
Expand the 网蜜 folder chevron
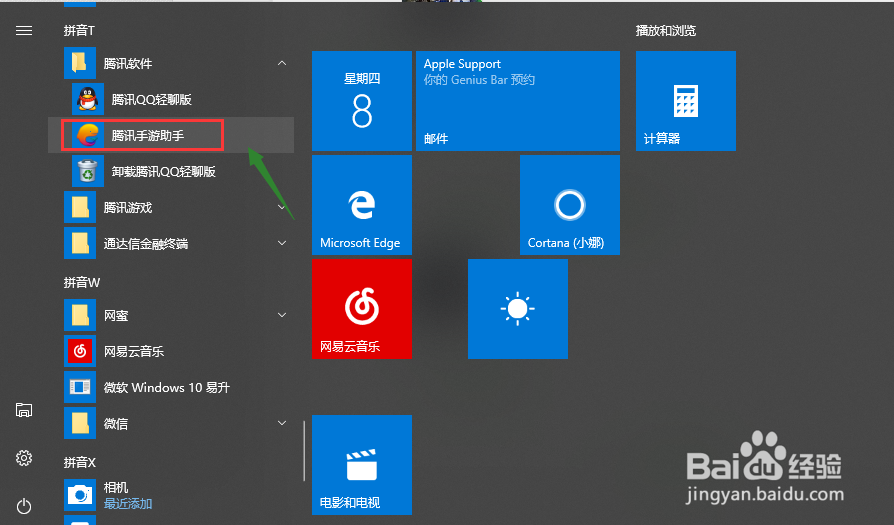pos(282,315)
